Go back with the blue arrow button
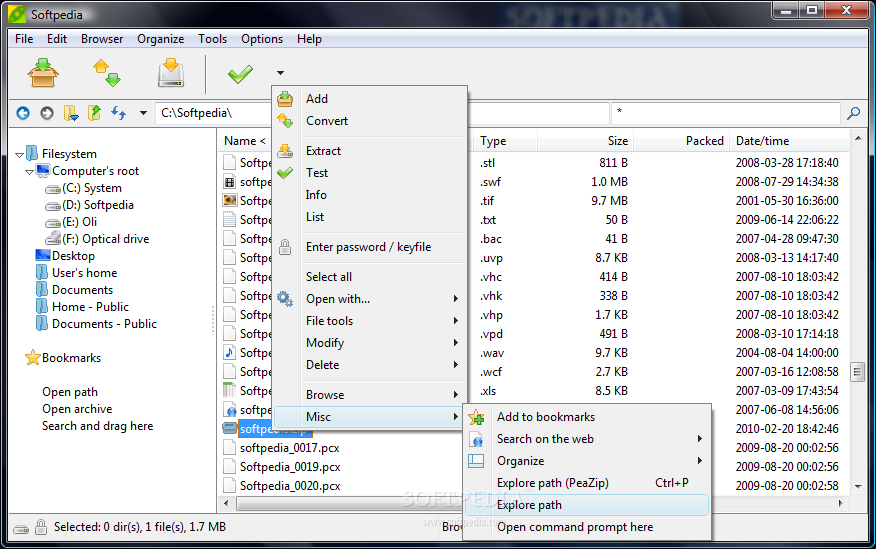 point(23,113)
